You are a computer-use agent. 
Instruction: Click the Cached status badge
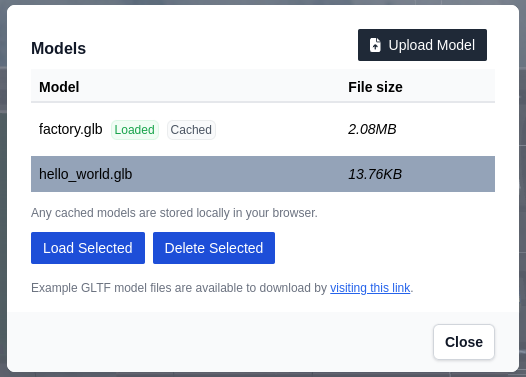click(x=191, y=130)
